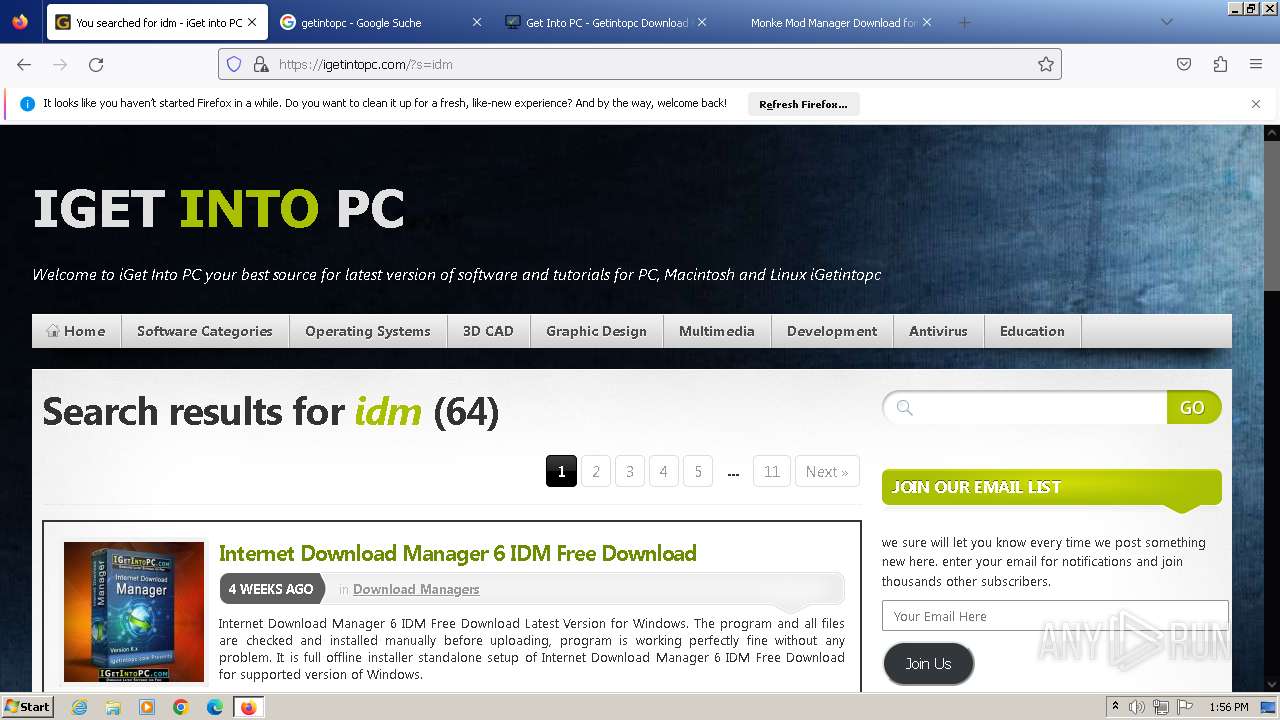The image size is (1280, 720).
Task: Open the media player taskbar icon
Action: coord(147,707)
